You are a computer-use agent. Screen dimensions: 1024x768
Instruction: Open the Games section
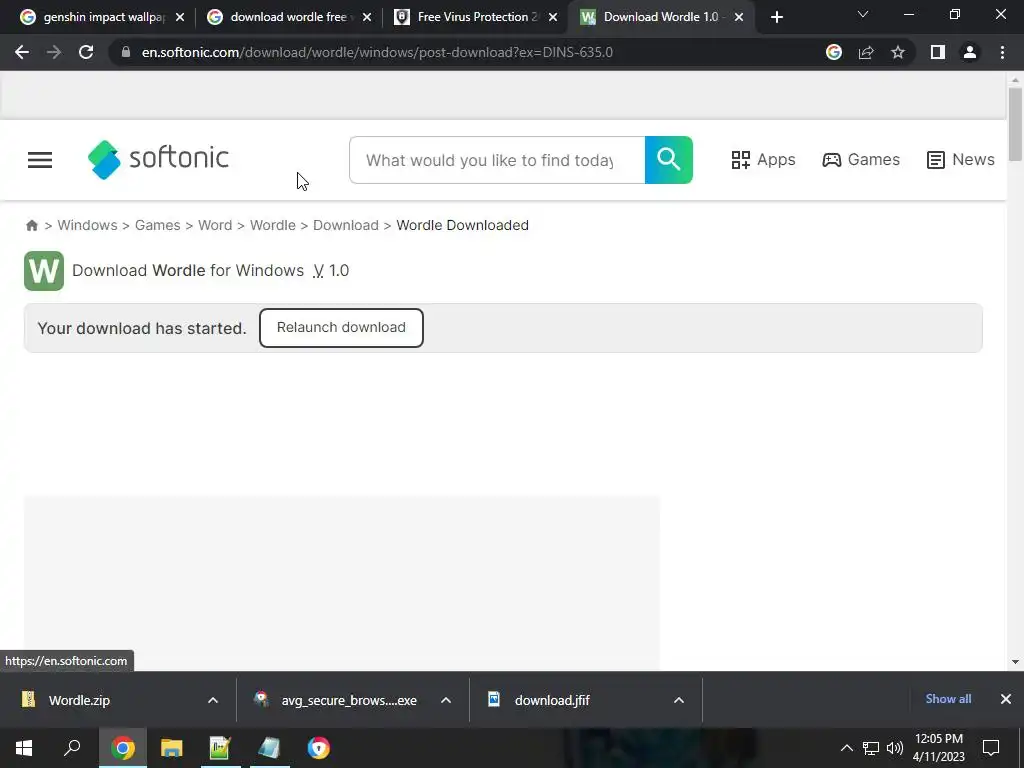click(861, 160)
